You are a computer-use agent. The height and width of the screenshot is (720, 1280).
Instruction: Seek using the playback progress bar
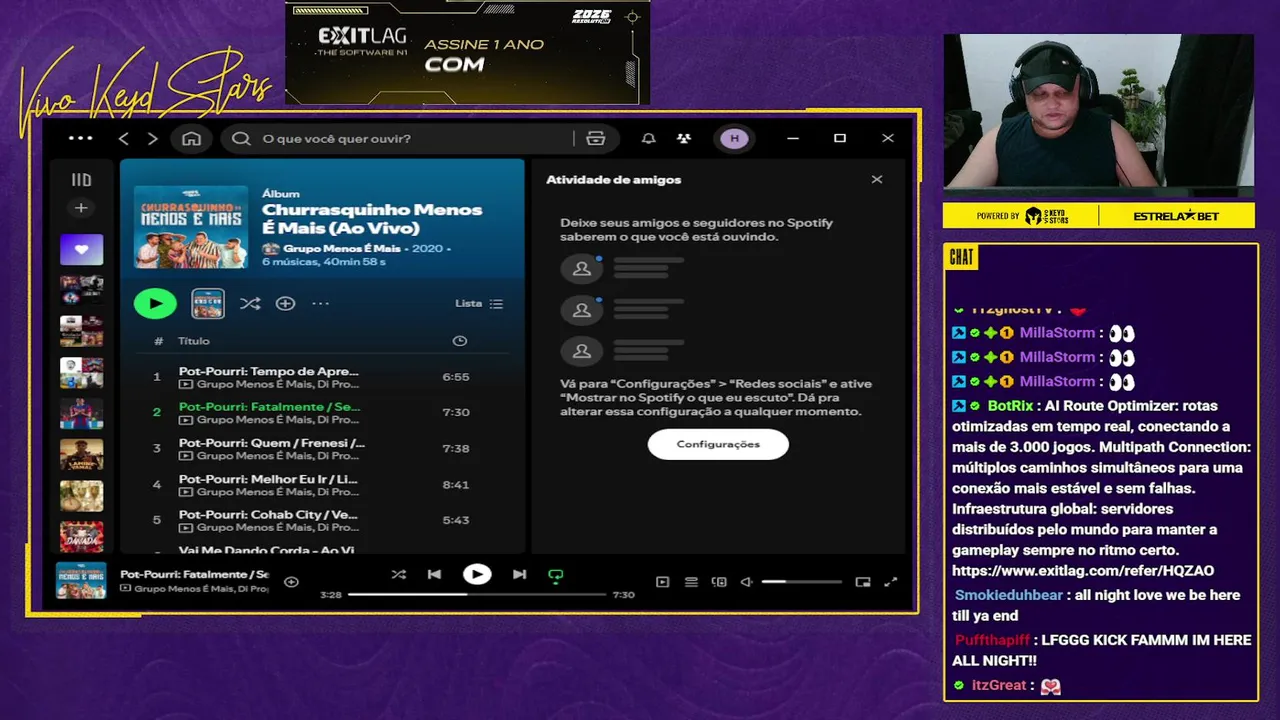click(477, 594)
